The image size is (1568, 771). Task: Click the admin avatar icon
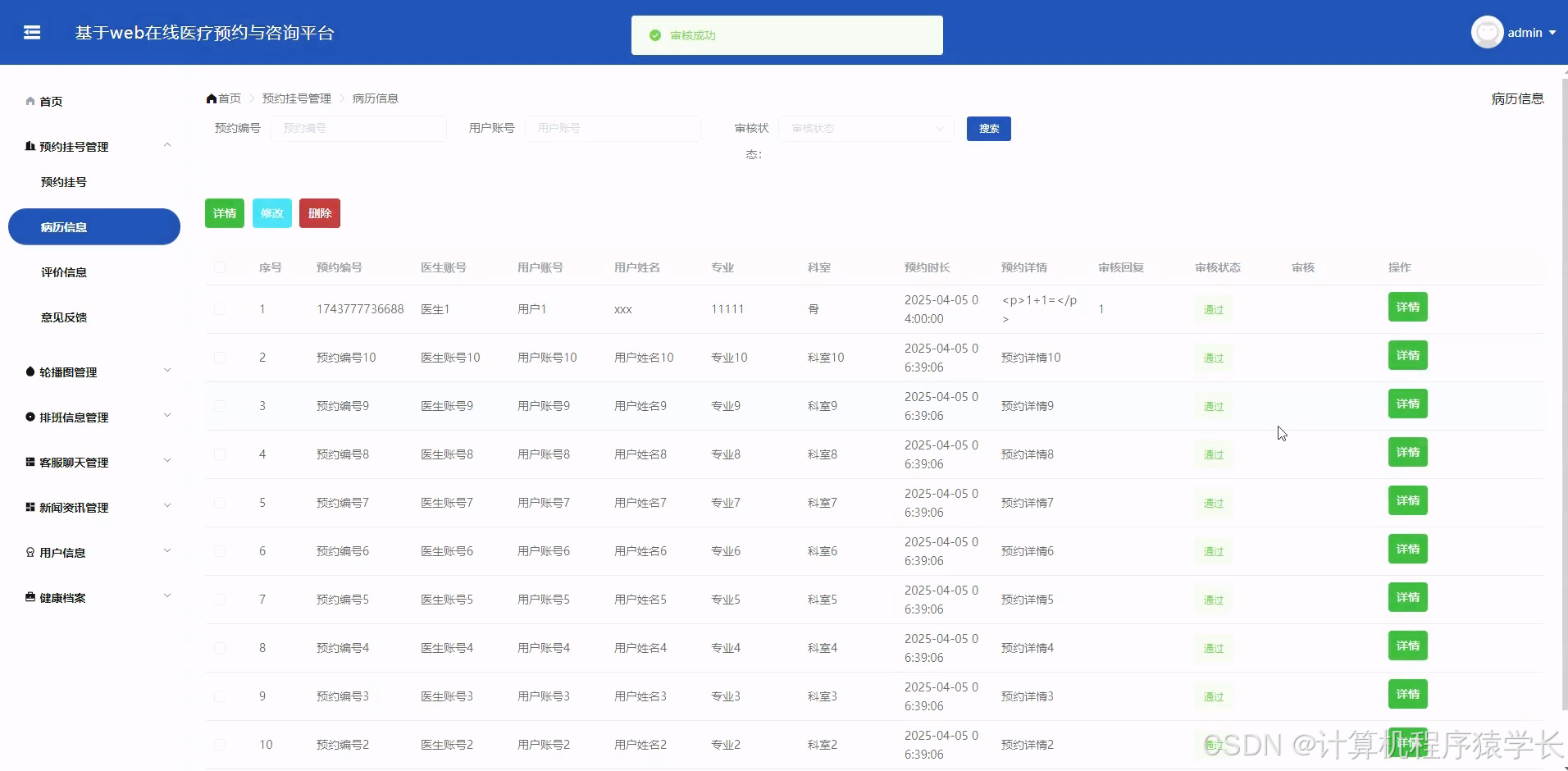pyautogui.click(x=1488, y=32)
